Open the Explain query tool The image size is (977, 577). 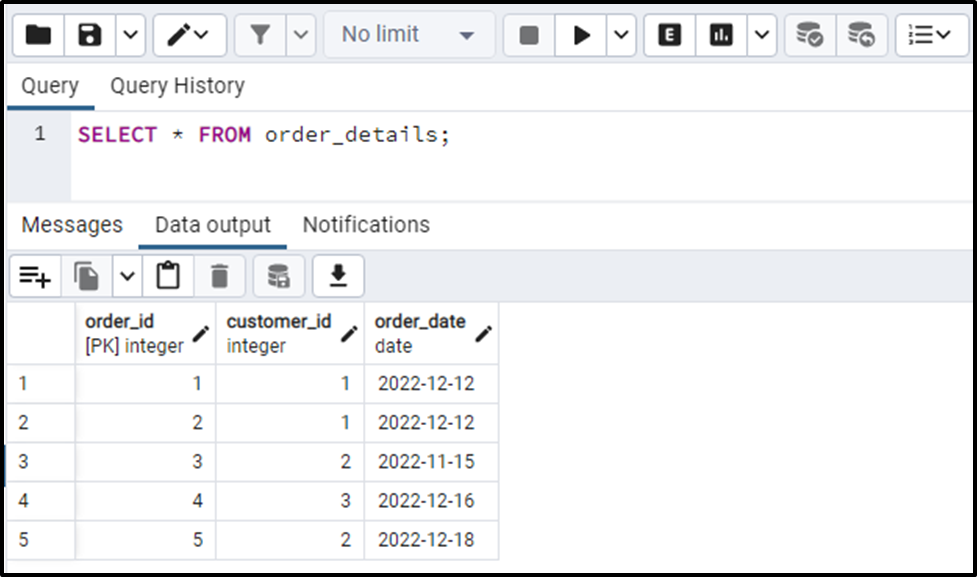(x=668, y=35)
